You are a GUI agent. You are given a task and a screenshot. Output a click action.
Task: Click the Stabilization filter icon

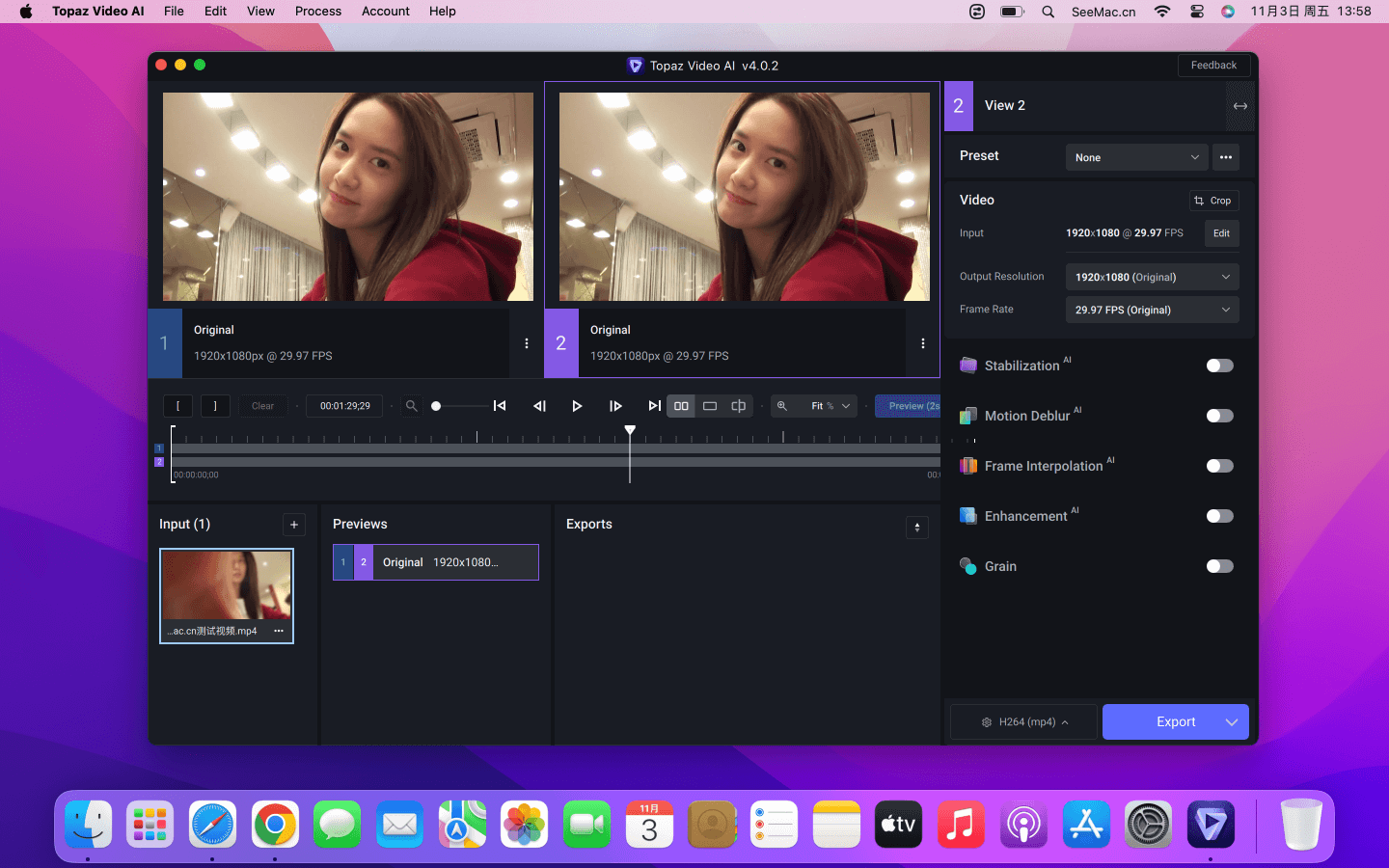click(968, 366)
